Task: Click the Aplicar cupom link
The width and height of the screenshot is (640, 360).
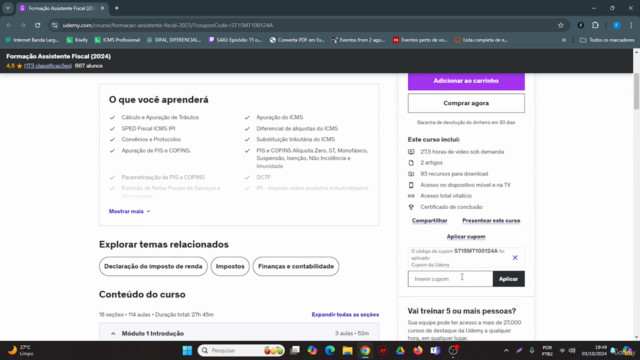Action: pos(466,237)
